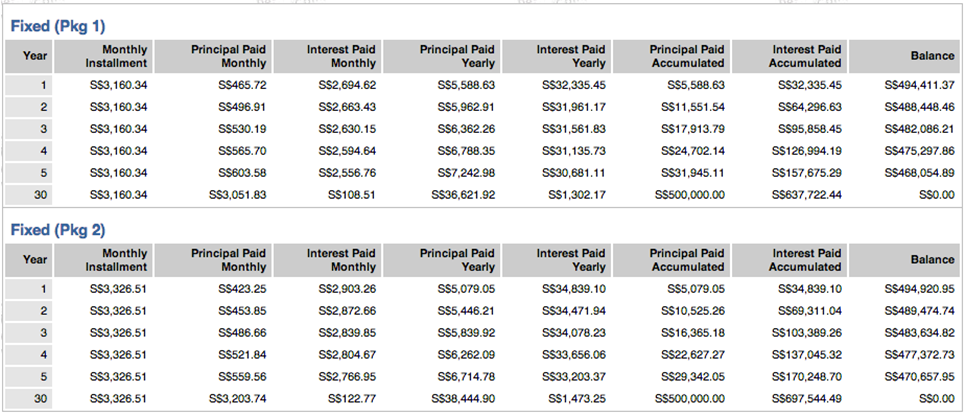Click the S$3,326.51 installment in Pkg 2 year 1
Image resolution: width=965 pixels, height=414 pixels.
click(x=118, y=289)
